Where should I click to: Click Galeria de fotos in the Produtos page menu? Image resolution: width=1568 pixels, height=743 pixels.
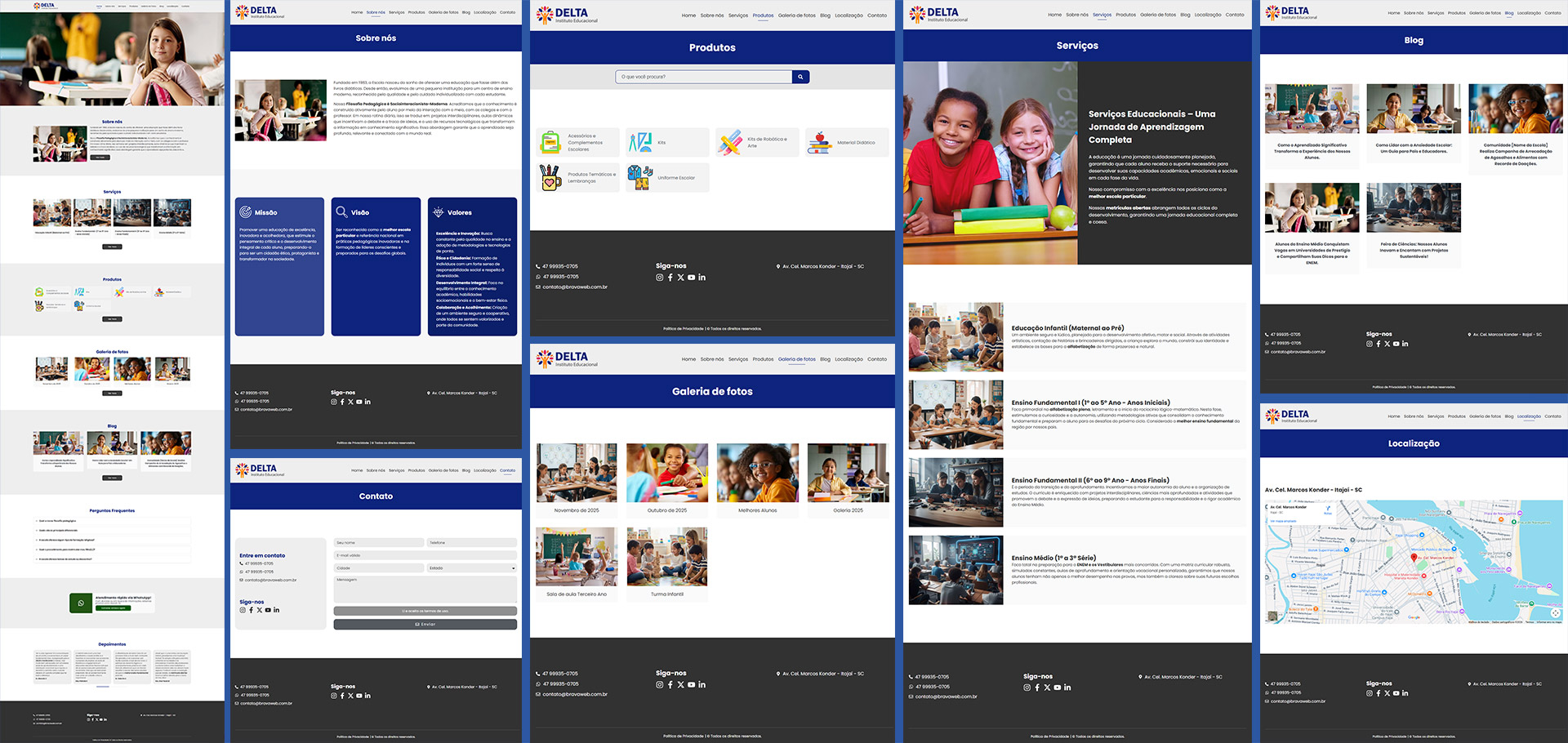coord(796,16)
